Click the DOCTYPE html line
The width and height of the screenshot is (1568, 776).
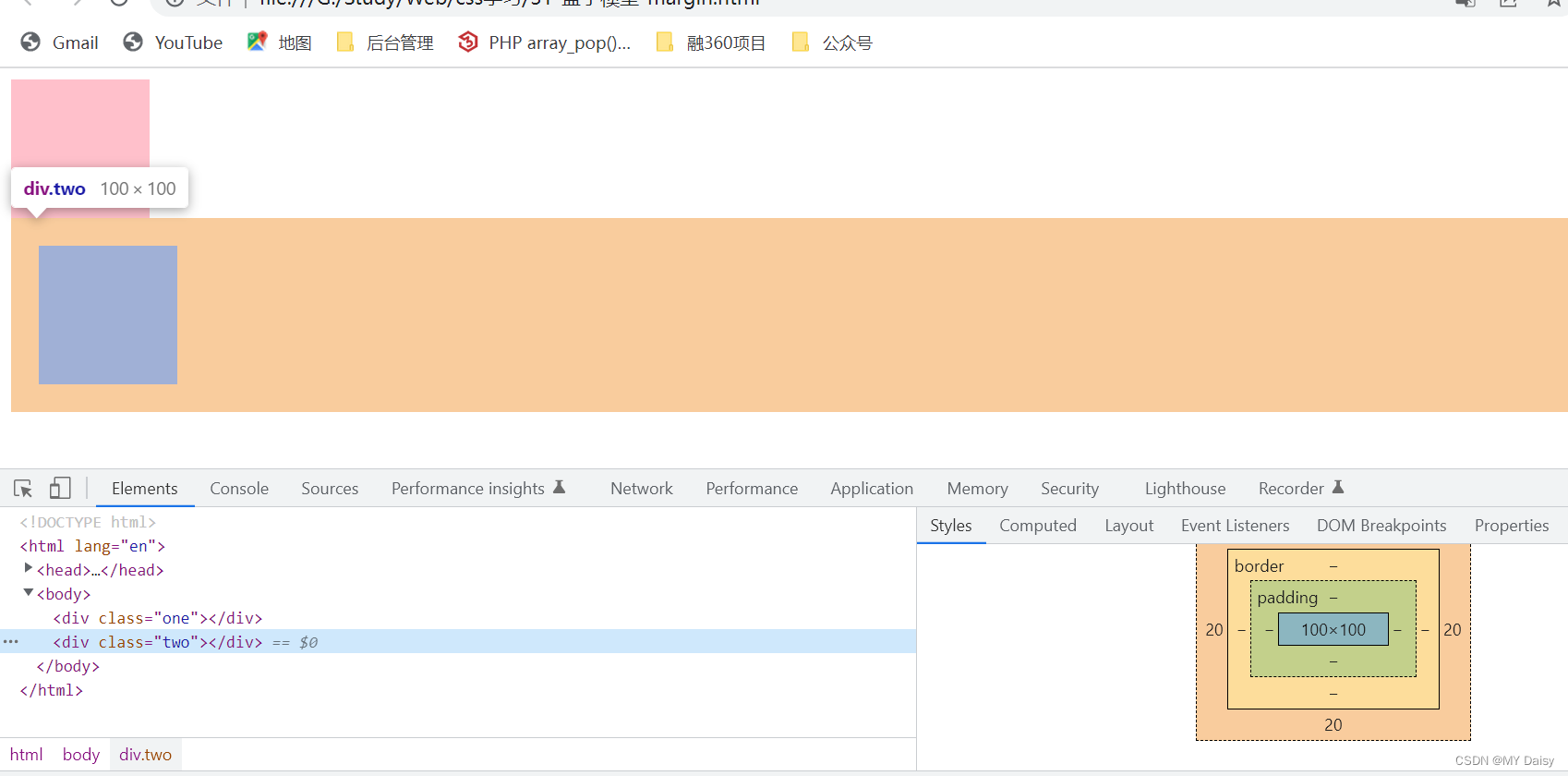pyautogui.click(x=88, y=522)
